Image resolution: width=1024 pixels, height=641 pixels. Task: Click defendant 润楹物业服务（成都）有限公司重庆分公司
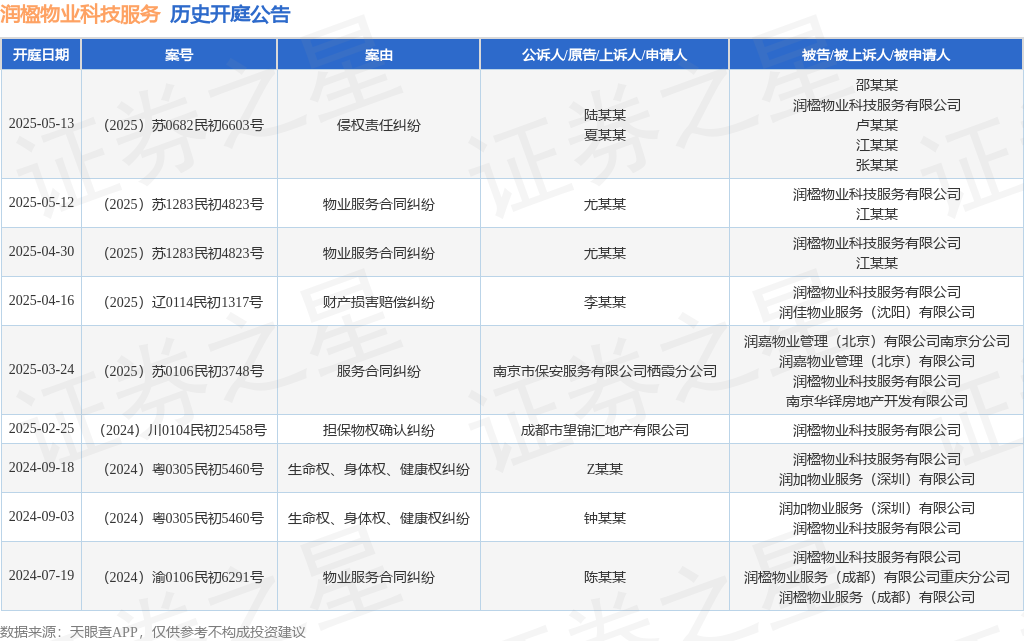pyautogui.click(x=876, y=578)
